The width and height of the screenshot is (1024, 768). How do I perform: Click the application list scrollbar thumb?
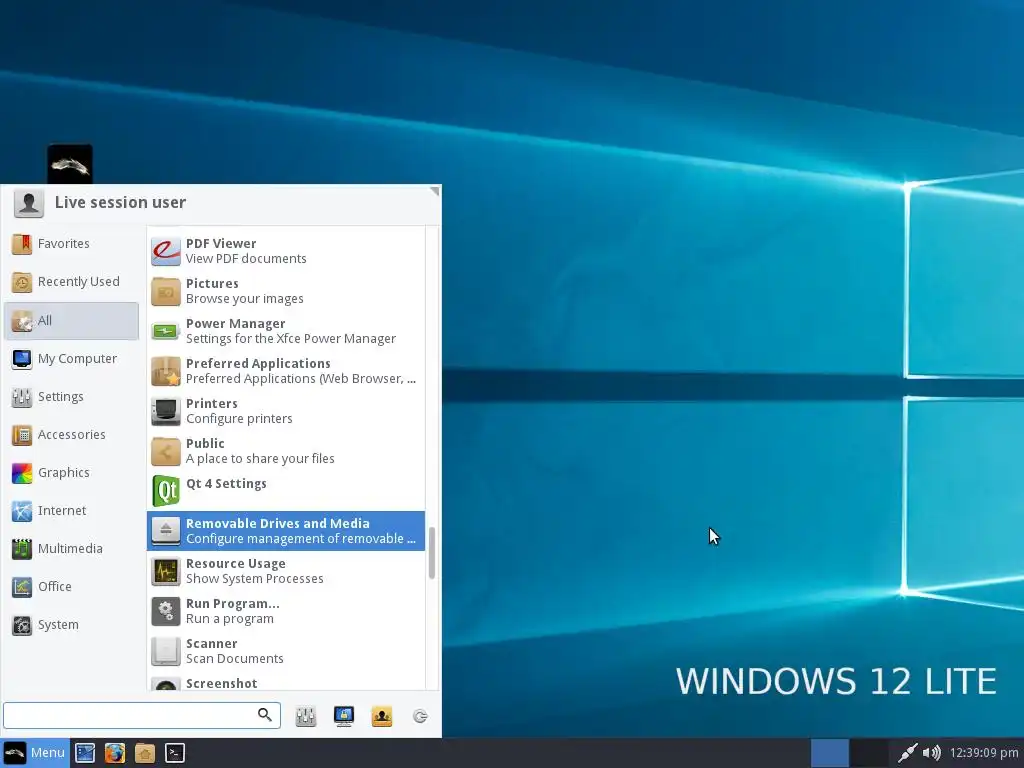tap(432, 552)
